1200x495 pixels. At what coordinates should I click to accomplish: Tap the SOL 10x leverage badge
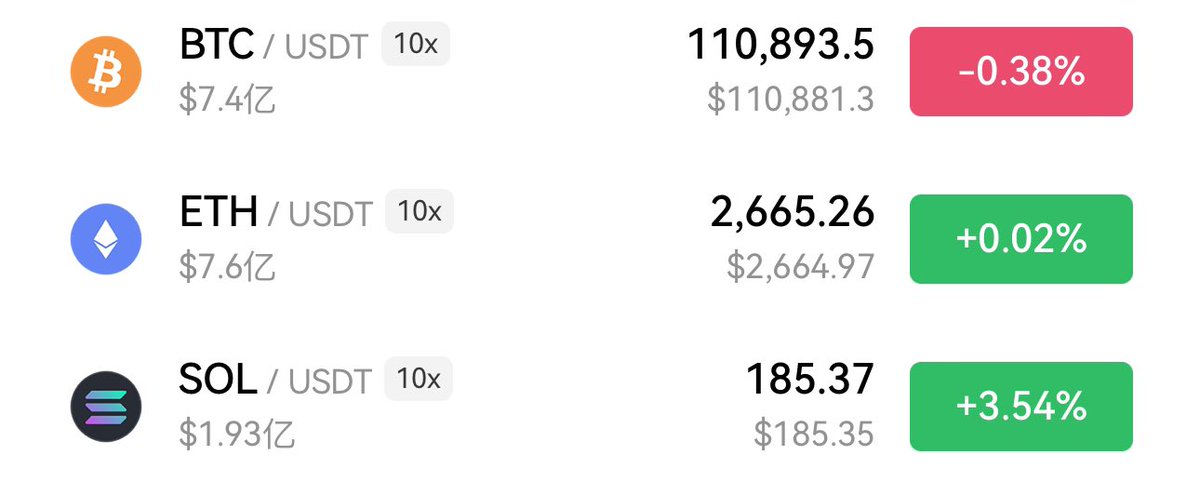click(x=419, y=379)
